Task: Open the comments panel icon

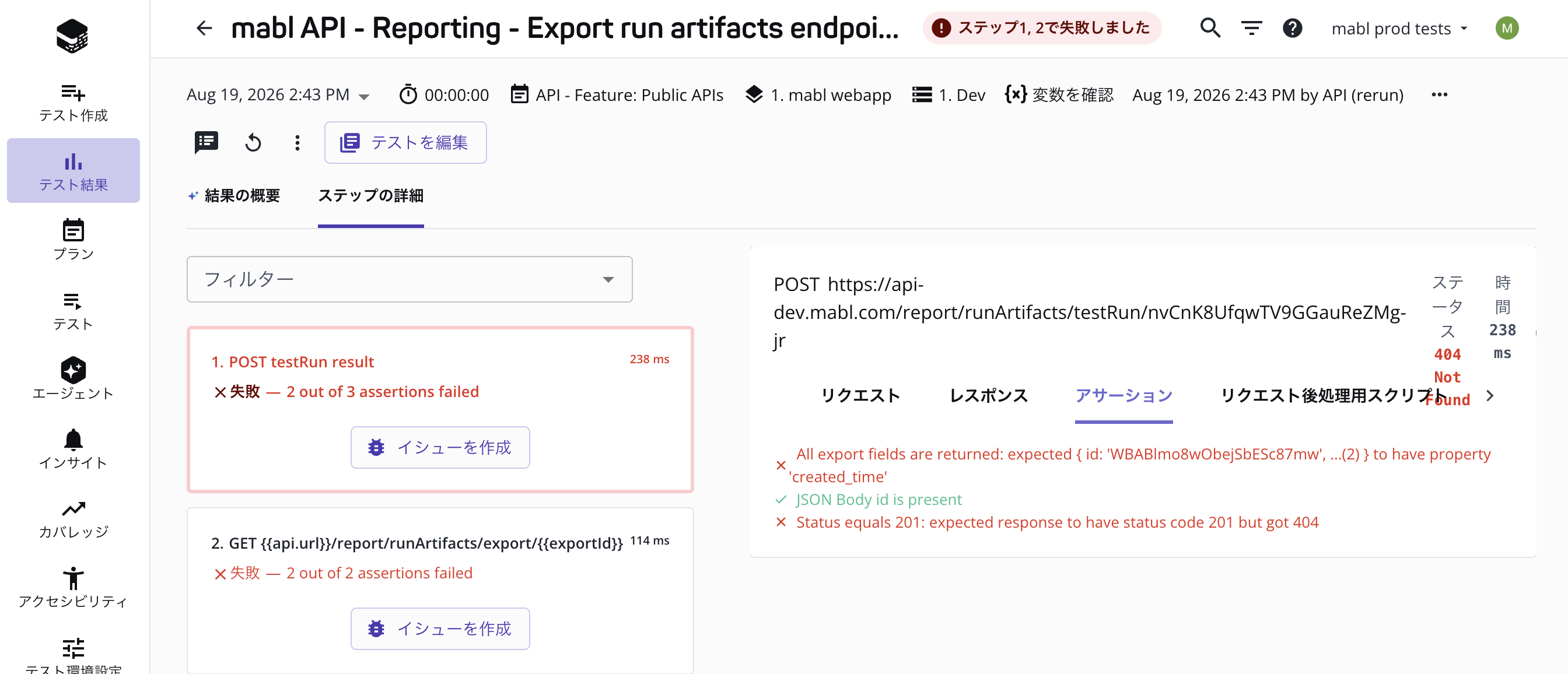Action: click(206, 142)
